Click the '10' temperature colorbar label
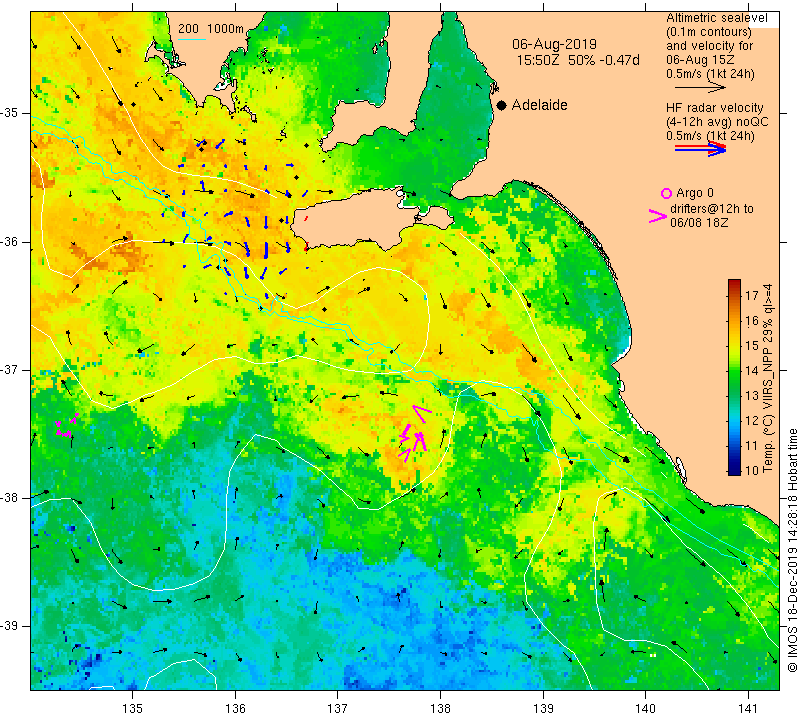The image size is (800, 720). point(752,470)
